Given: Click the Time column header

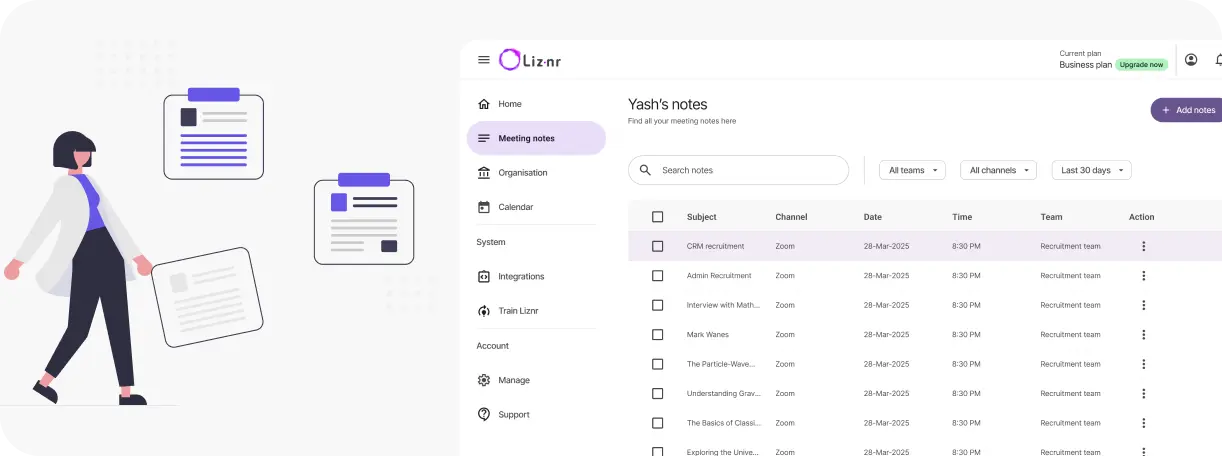Looking at the screenshot, I should click(962, 217).
